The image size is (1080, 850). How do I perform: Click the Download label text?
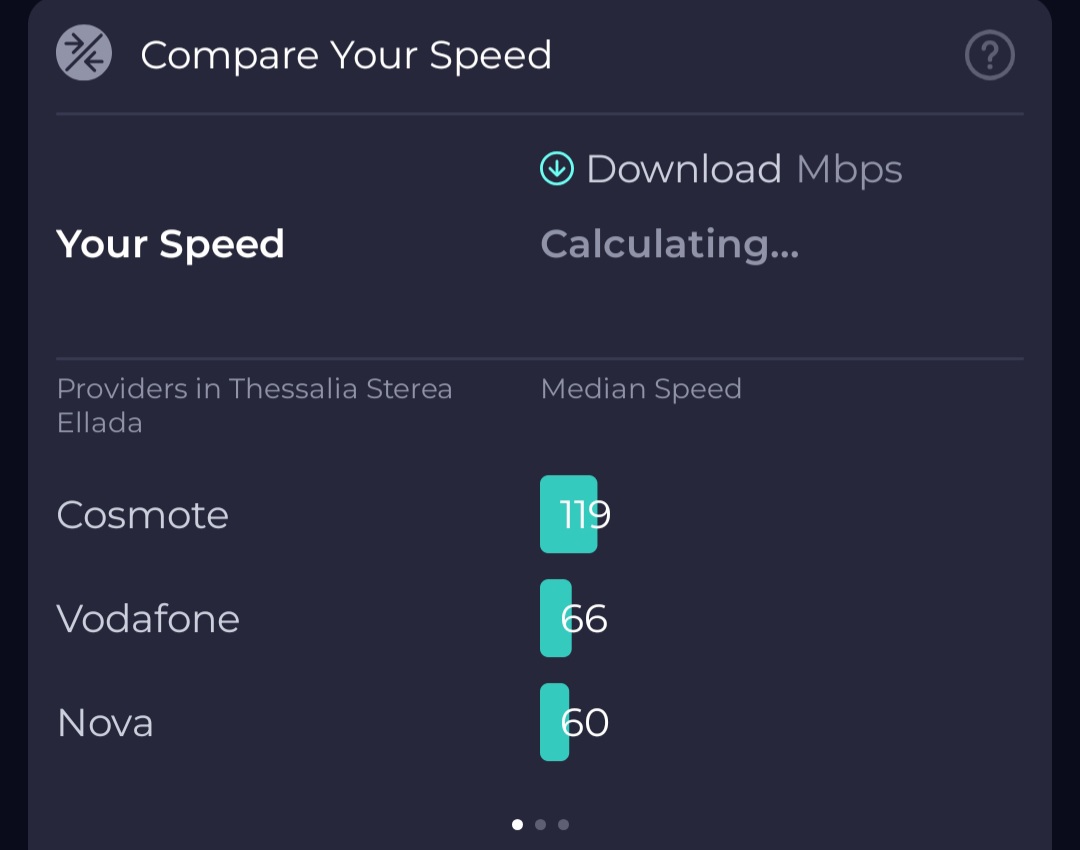tap(684, 169)
